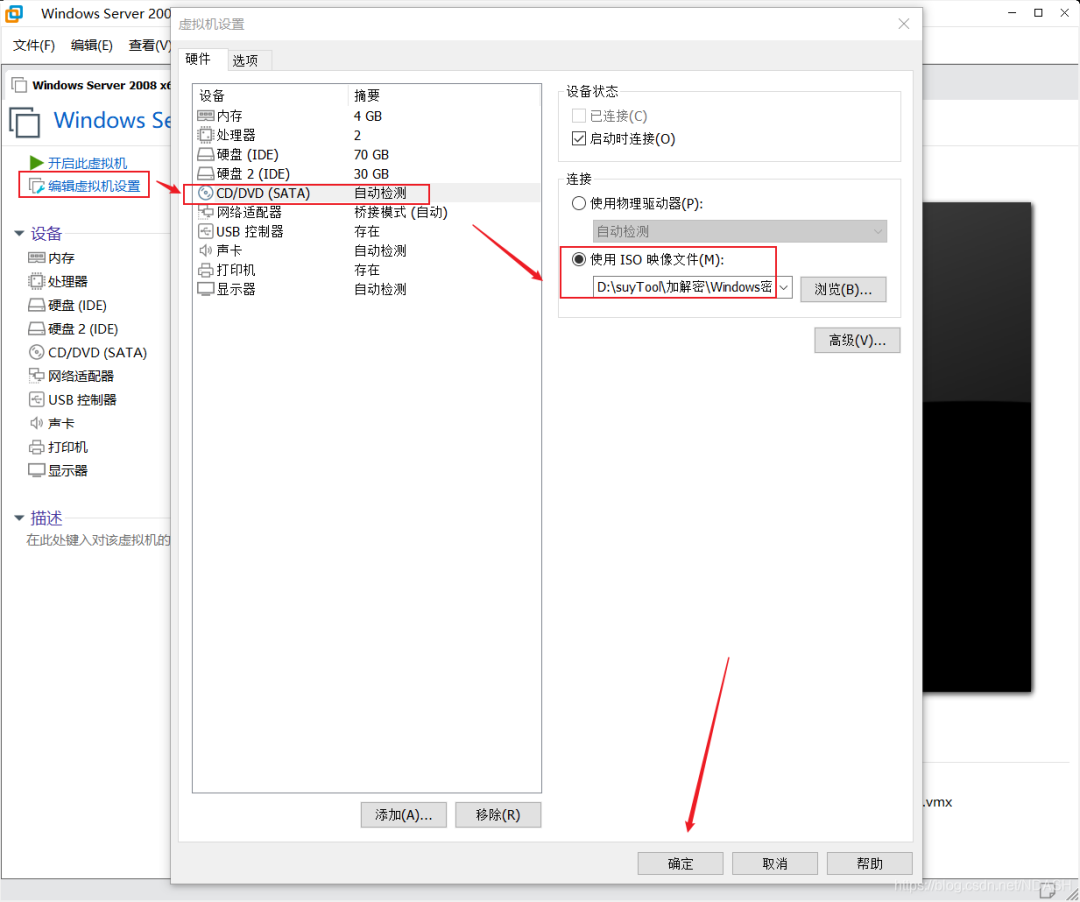
Task: Click the 70 GB disk summary value
Action: coord(371,154)
